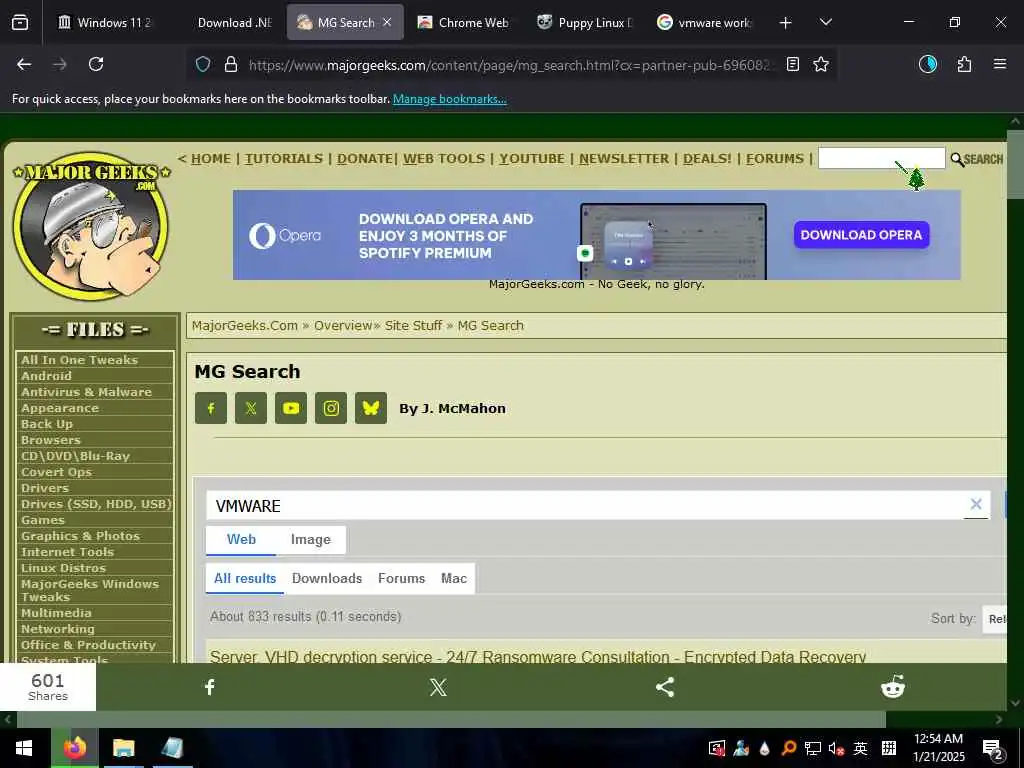Open the TUTORIALS navigation link
The image size is (1024, 768).
coord(283,159)
